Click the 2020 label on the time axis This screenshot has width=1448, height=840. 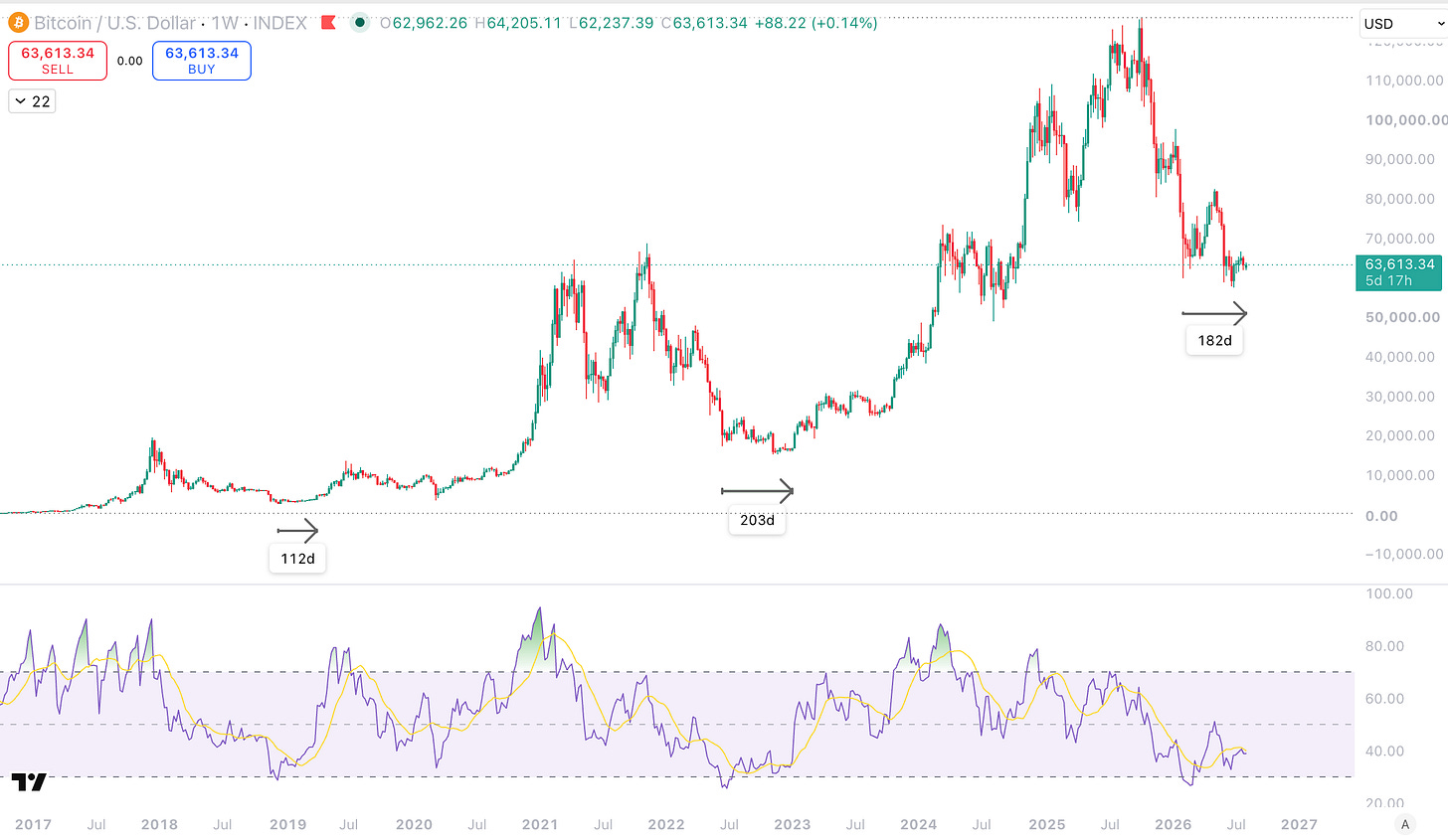tap(414, 824)
